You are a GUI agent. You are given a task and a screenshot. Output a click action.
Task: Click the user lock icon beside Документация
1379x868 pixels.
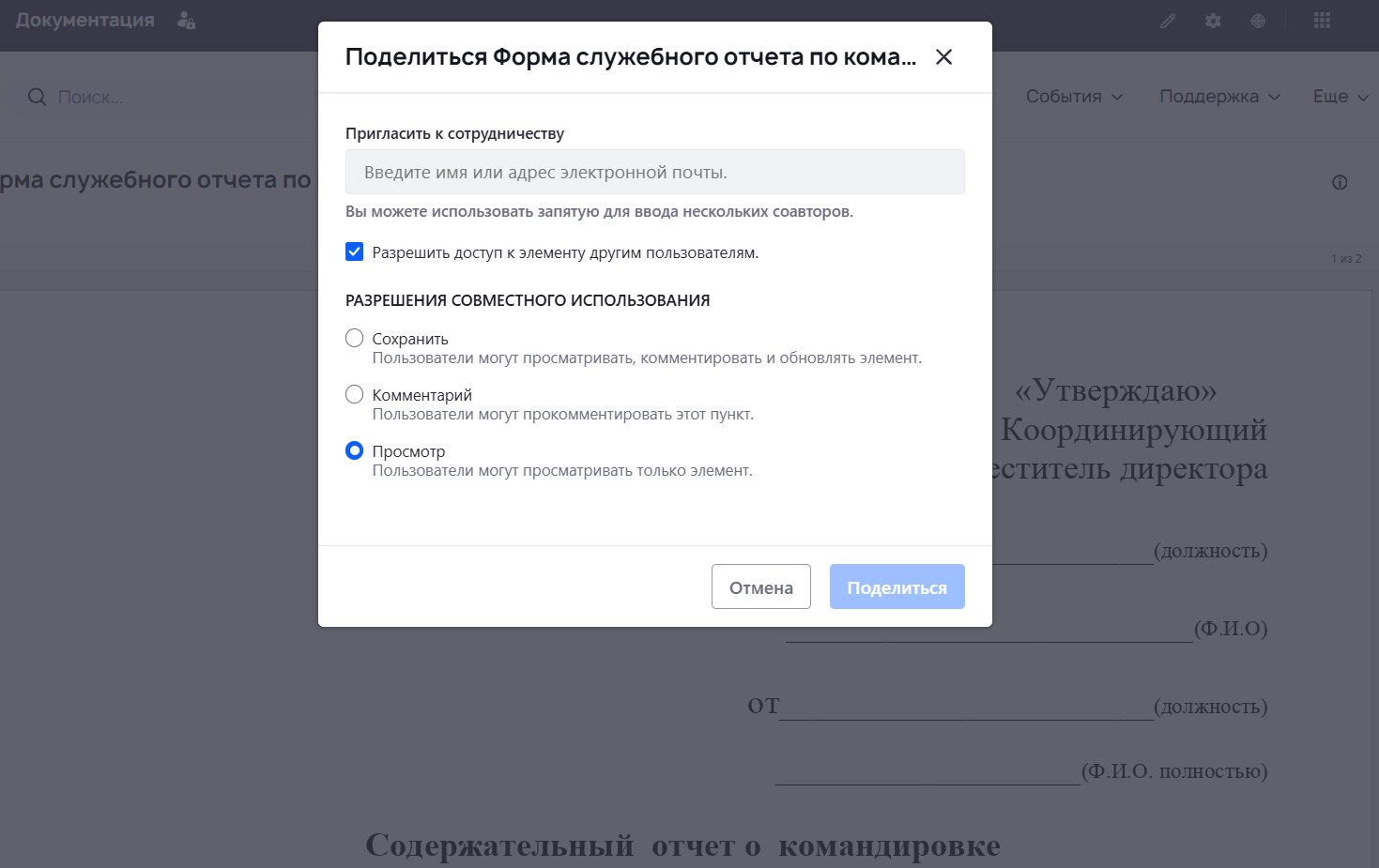[x=186, y=21]
